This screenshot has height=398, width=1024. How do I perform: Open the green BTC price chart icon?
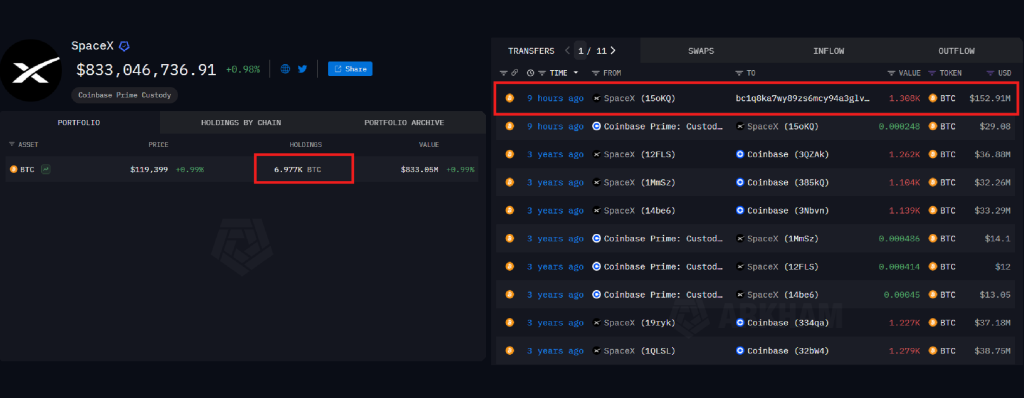46,169
